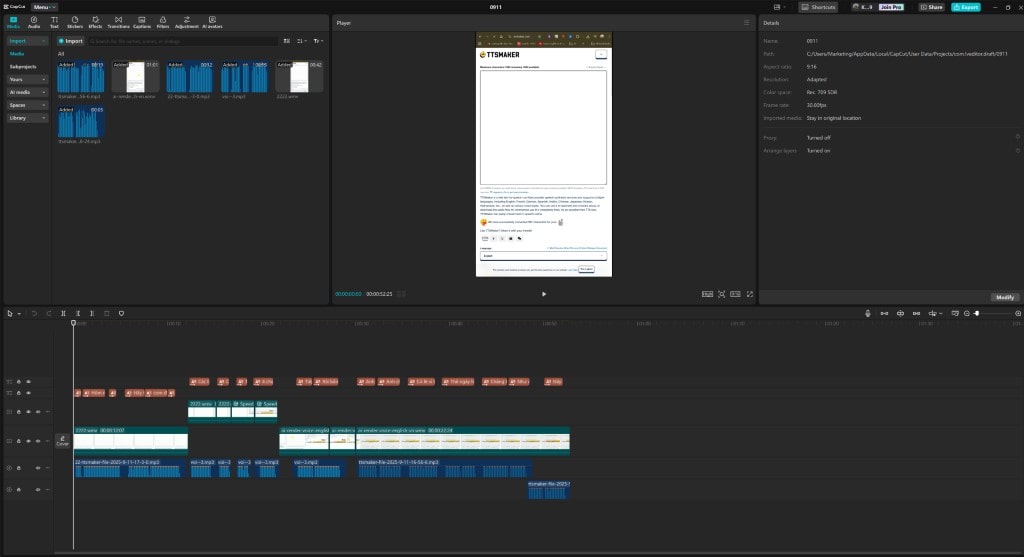Open player fullscreen view icon
1024x557 pixels.
tap(750, 294)
